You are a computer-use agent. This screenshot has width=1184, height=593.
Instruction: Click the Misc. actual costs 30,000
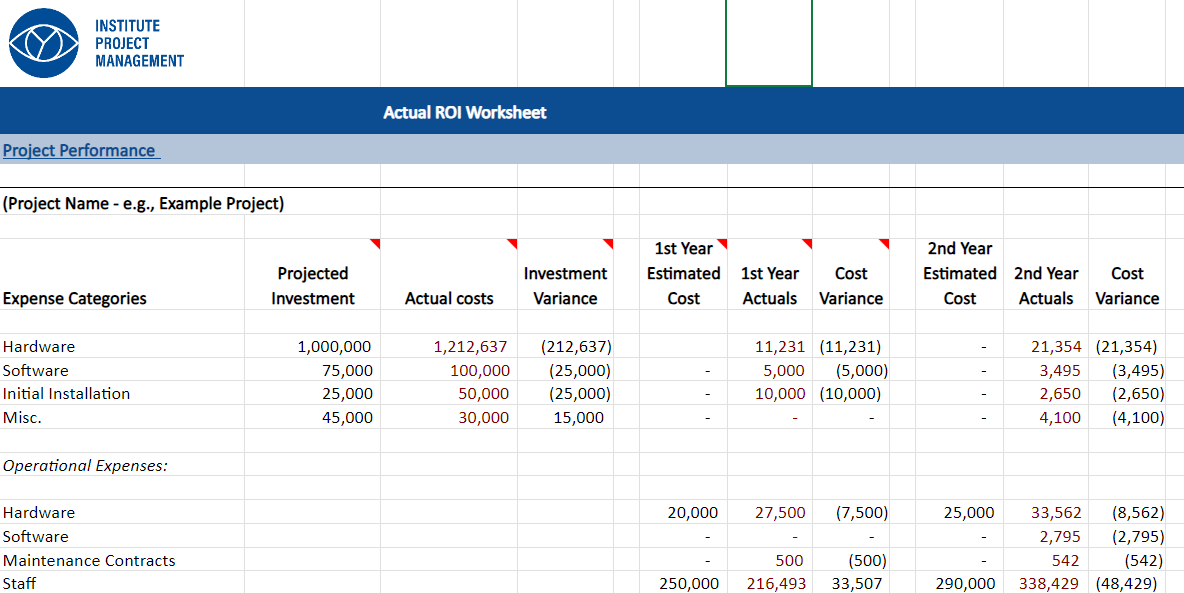coord(483,418)
